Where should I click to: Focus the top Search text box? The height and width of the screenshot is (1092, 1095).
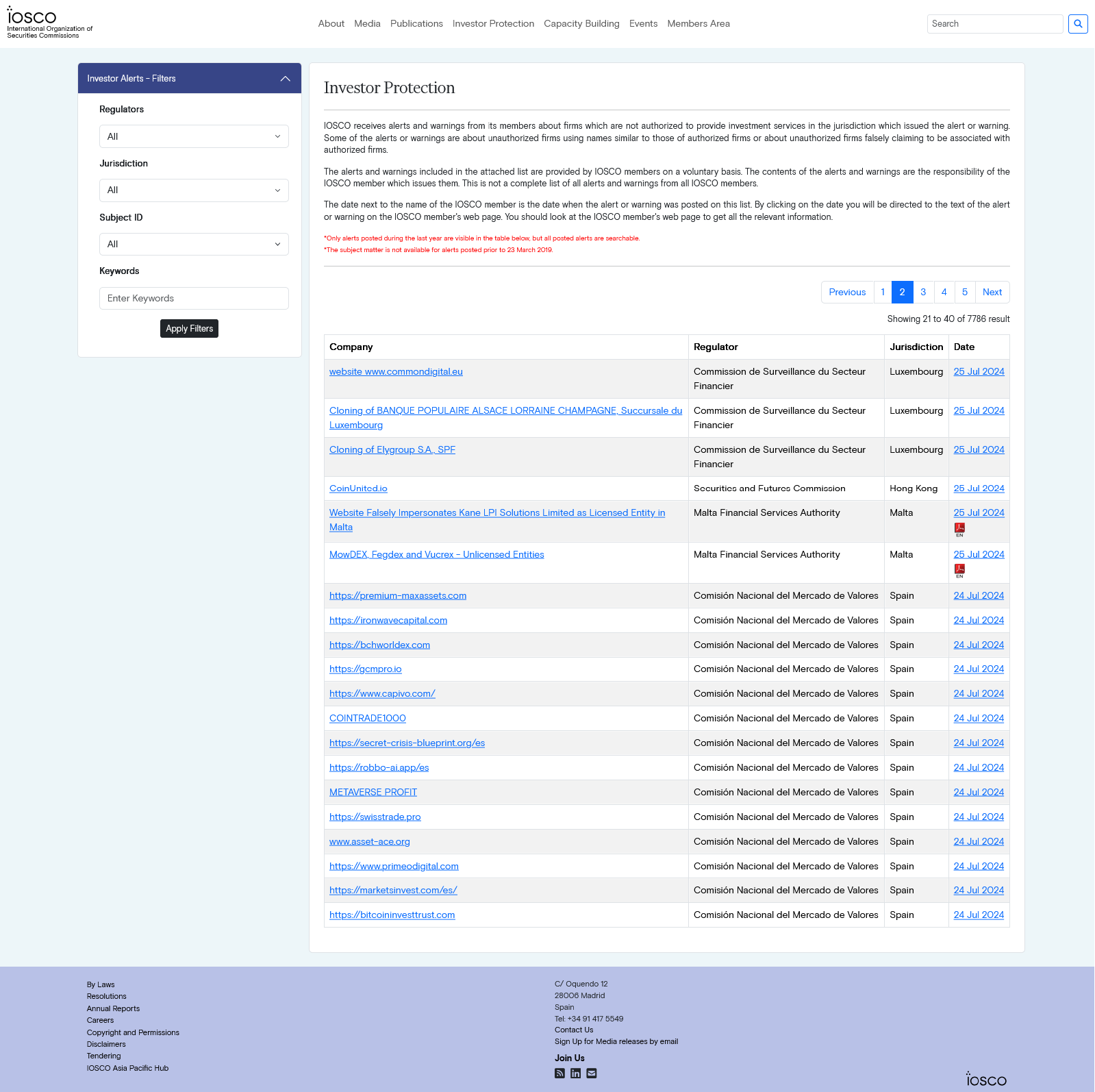point(994,24)
